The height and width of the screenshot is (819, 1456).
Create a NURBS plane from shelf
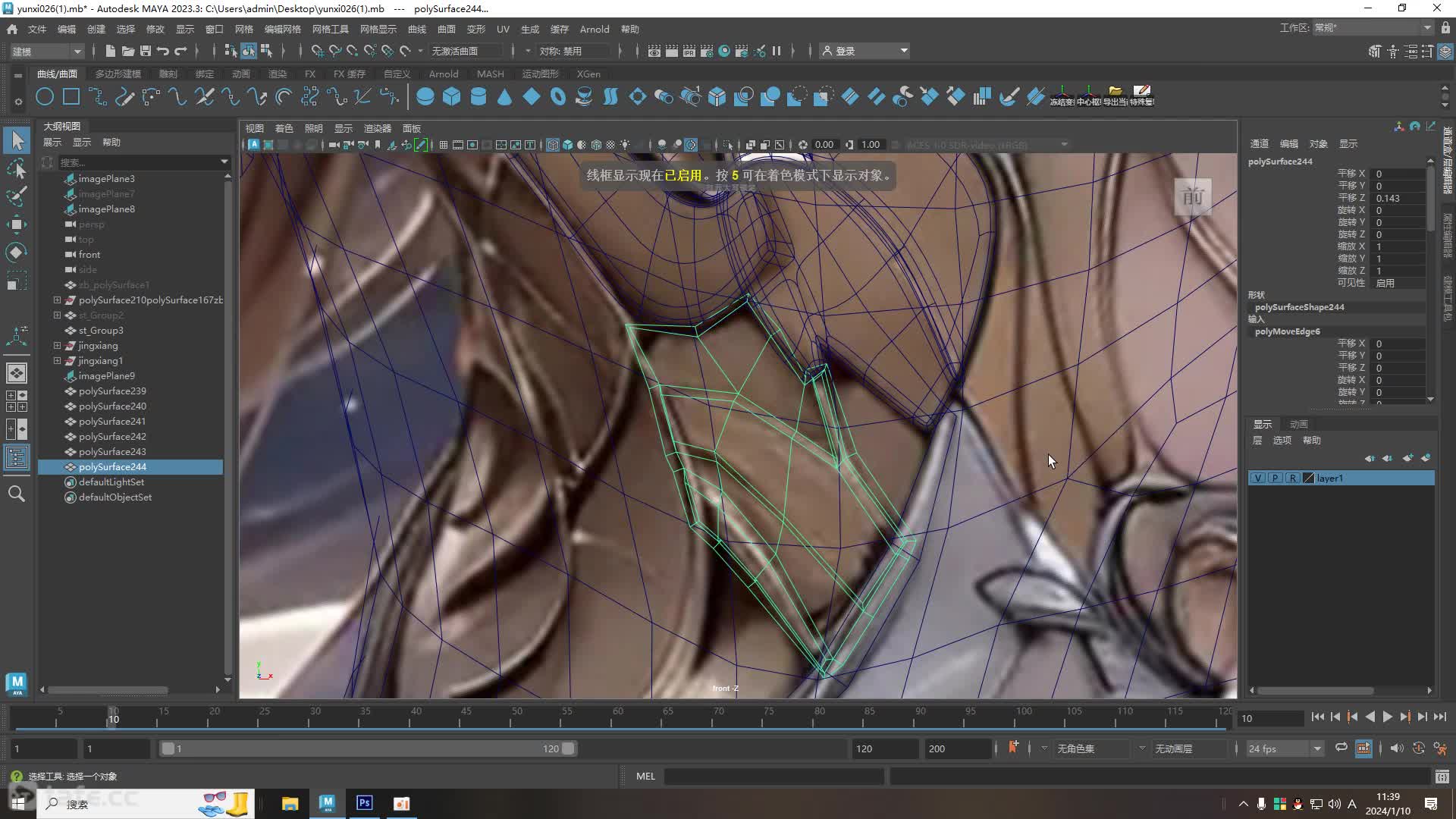coord(532,97)
